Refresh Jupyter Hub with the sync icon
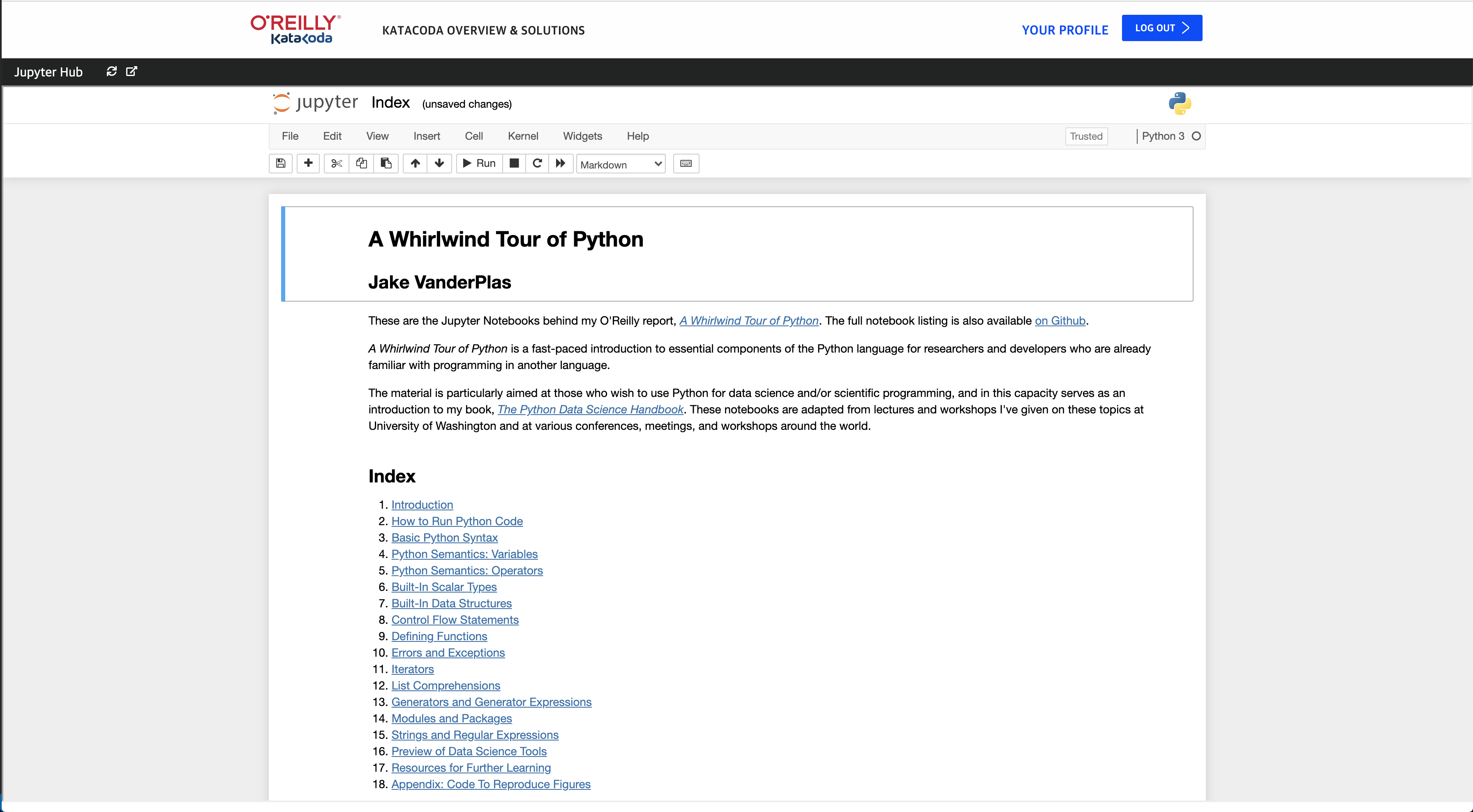 coord(111,71)
